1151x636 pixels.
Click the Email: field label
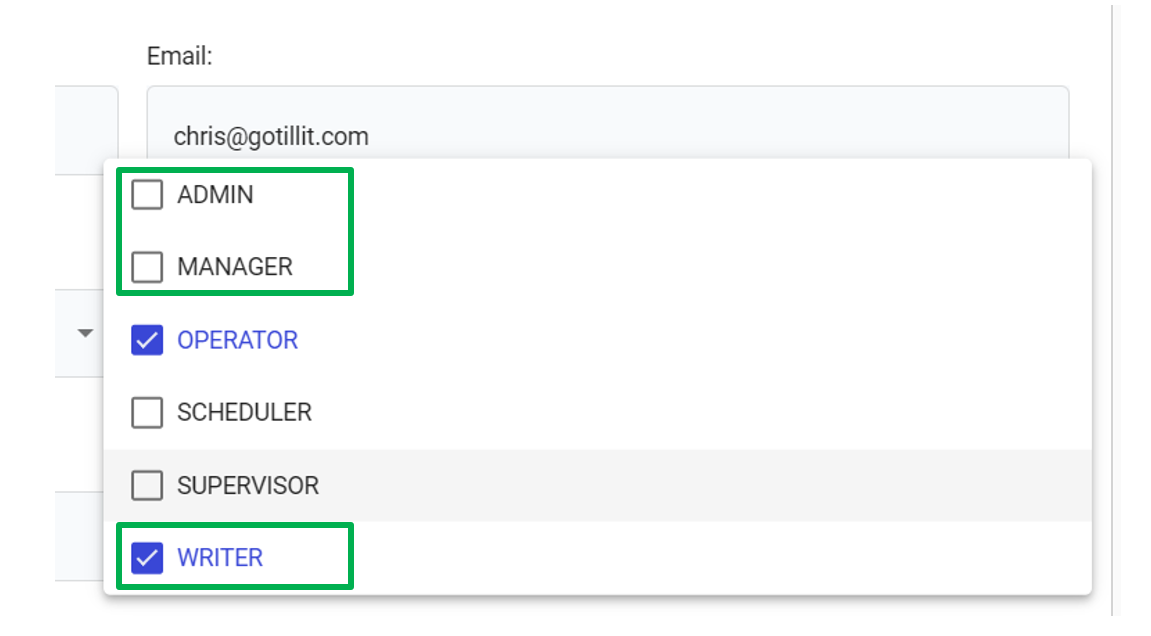coord(180,56)
